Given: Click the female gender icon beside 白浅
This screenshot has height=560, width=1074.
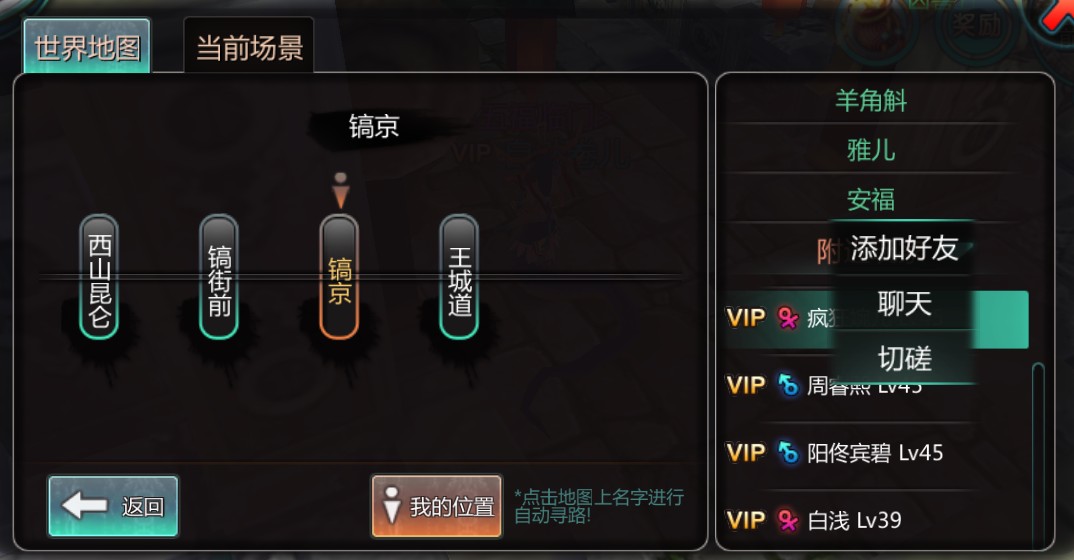Looking at the screenshot, I should 788,521.
